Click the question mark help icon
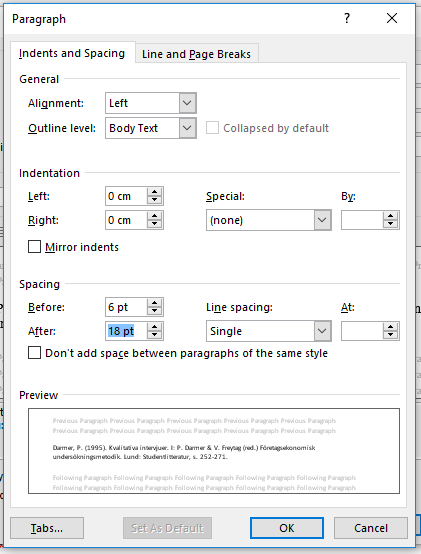This screenshot has width=421, height=554. coord(347,18)
